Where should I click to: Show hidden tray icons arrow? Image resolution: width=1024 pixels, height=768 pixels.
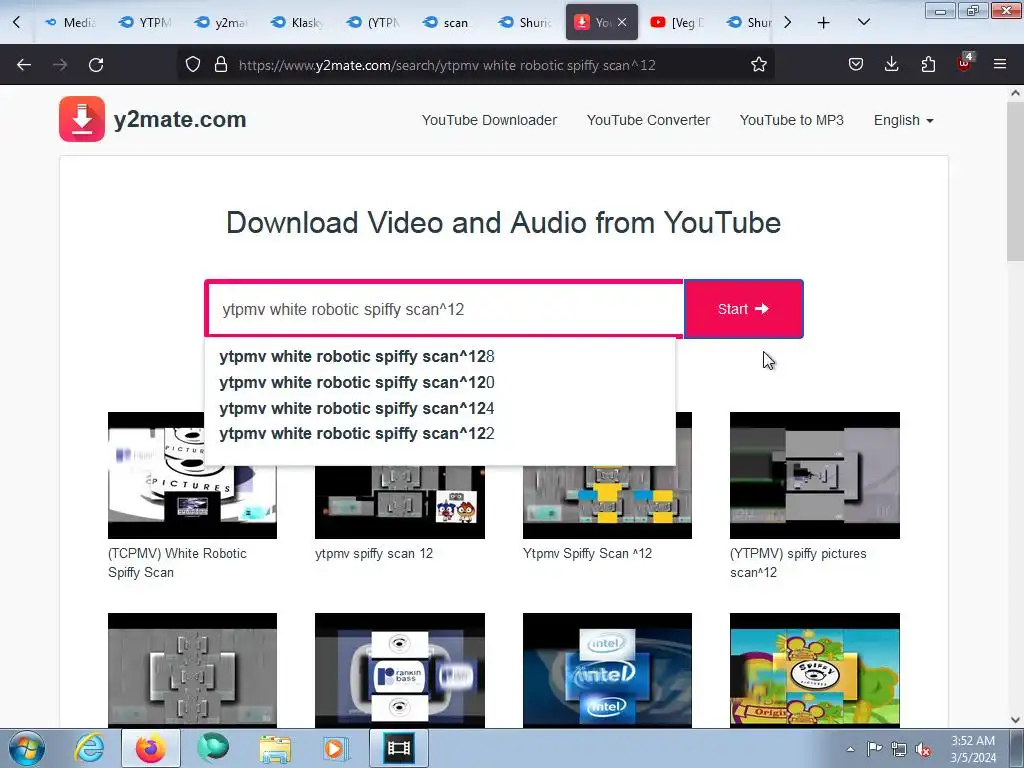(x=850, y=749)
